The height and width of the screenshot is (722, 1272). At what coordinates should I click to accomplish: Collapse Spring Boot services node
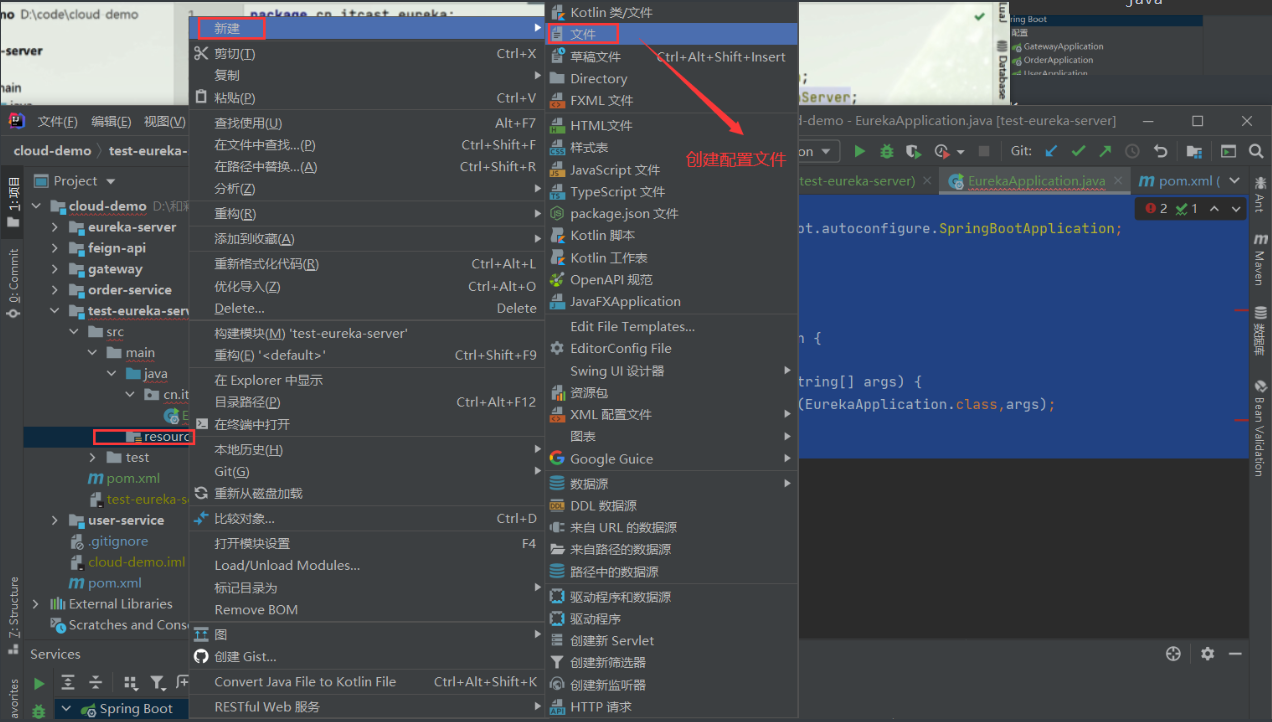(x=67, y=709)
